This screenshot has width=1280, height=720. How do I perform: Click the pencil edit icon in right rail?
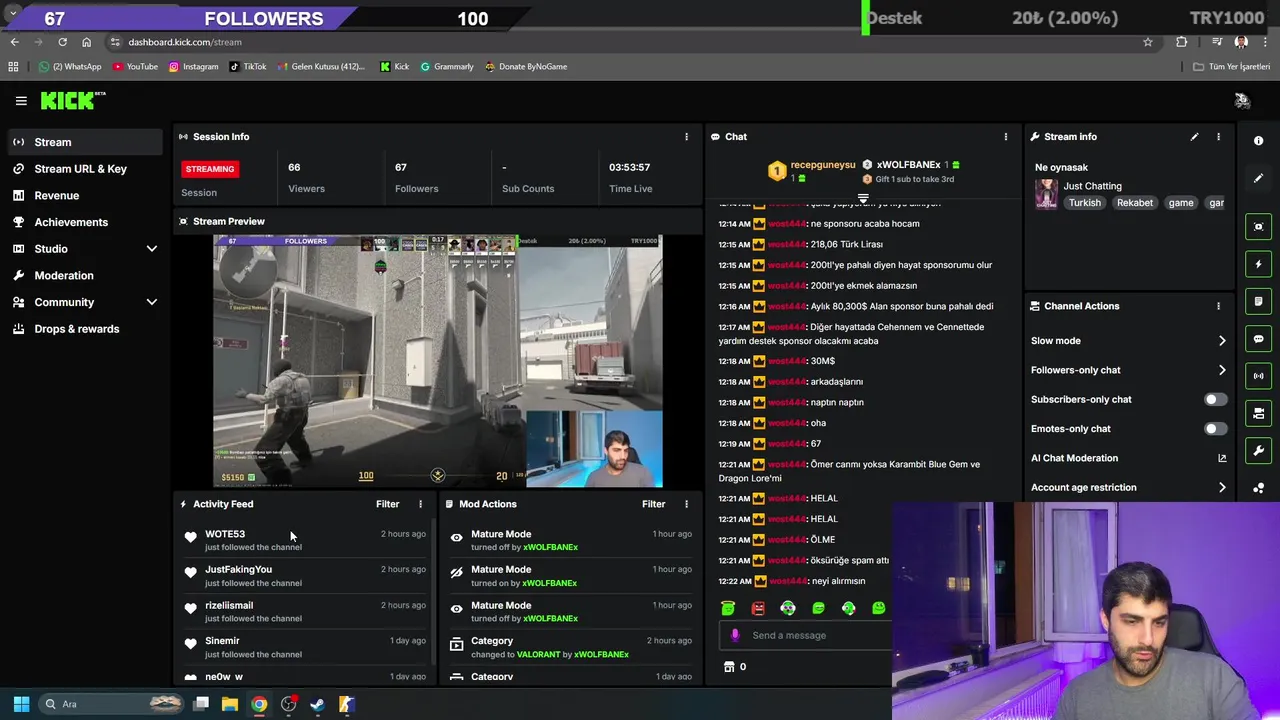tap(1258, 178)
